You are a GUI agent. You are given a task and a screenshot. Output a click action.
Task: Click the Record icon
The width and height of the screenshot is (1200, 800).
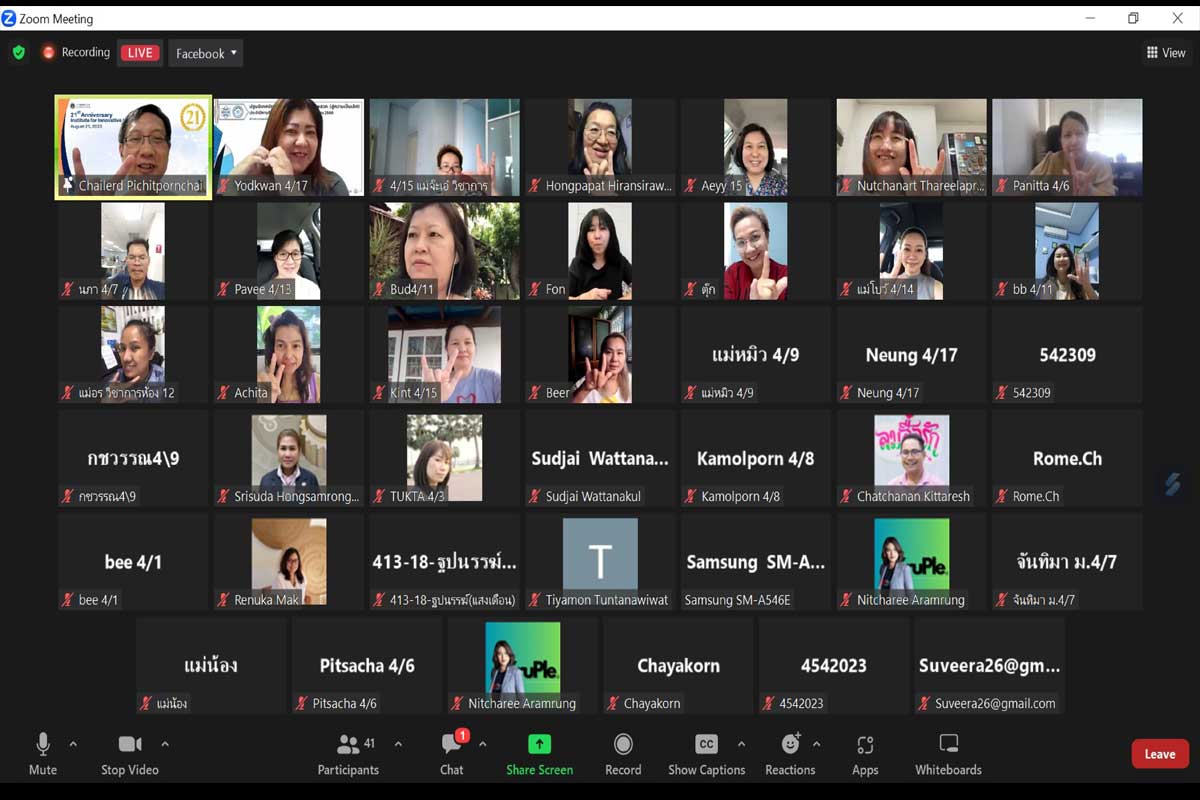[623, 745]
